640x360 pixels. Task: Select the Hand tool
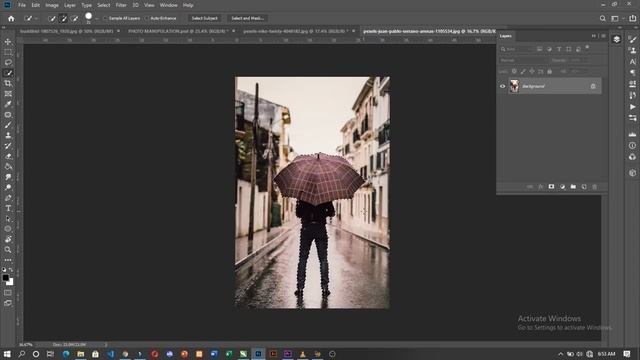[x=8, y=239]
